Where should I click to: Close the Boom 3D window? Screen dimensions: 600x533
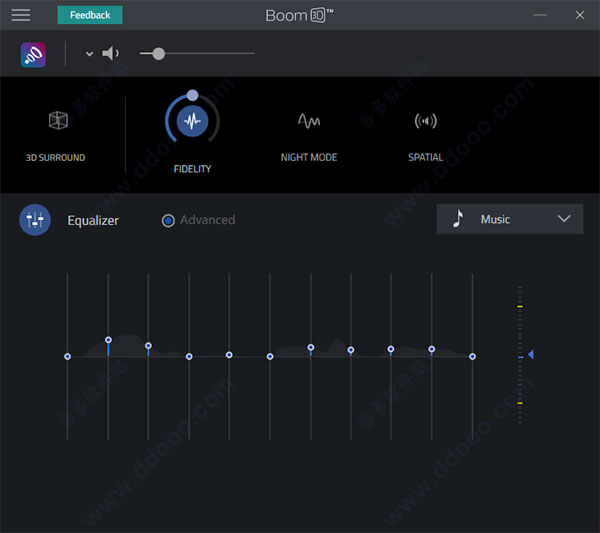[x=580, y=15]
